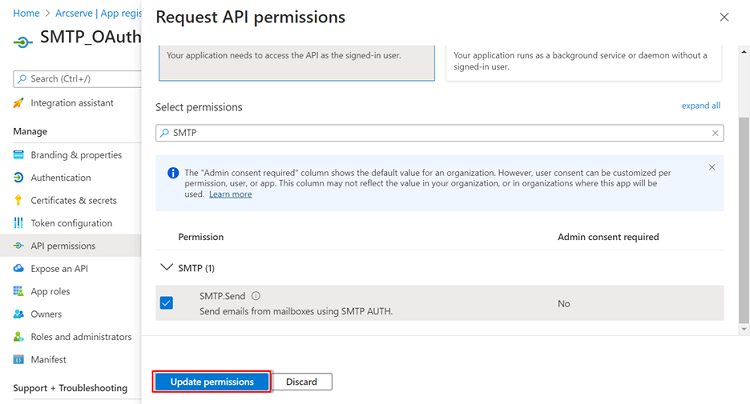
Task: Open Token configuration page
Action: click(x=71, y=223)
